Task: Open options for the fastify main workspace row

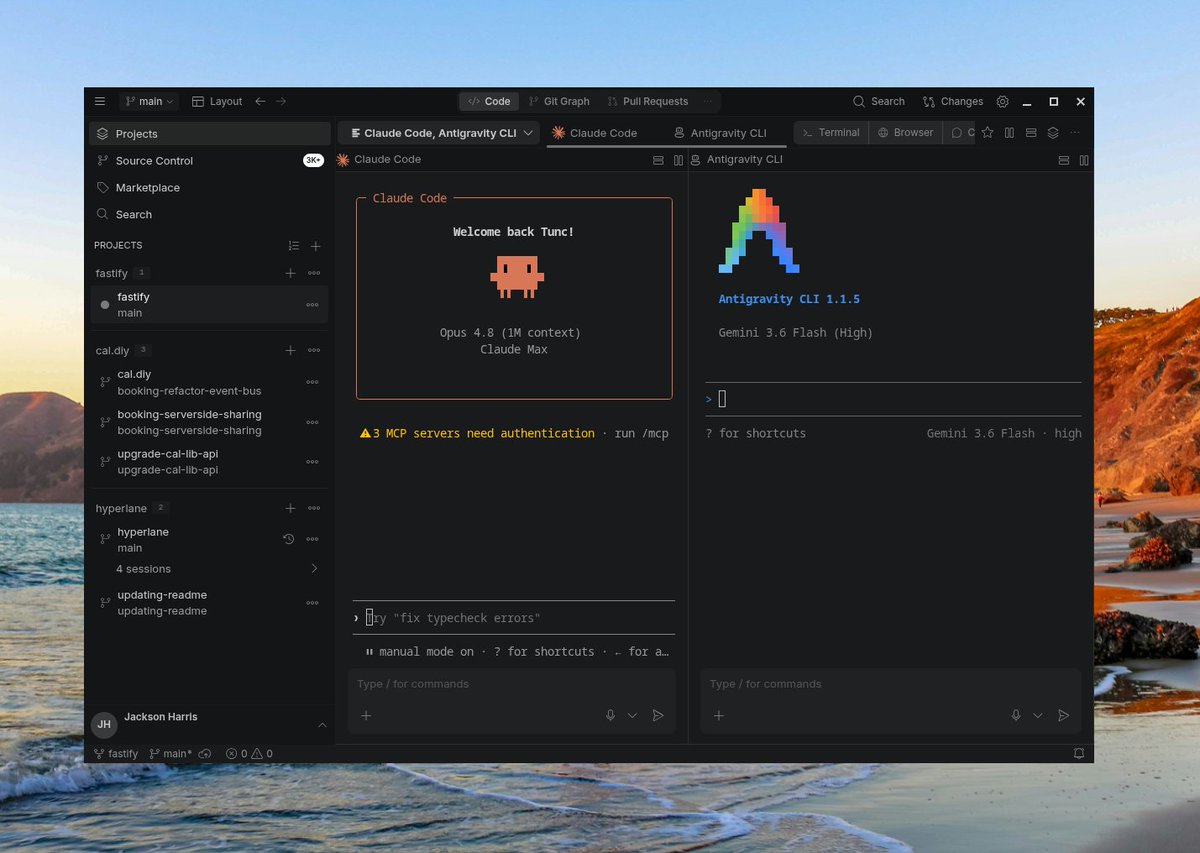Action: pos(312,305)
